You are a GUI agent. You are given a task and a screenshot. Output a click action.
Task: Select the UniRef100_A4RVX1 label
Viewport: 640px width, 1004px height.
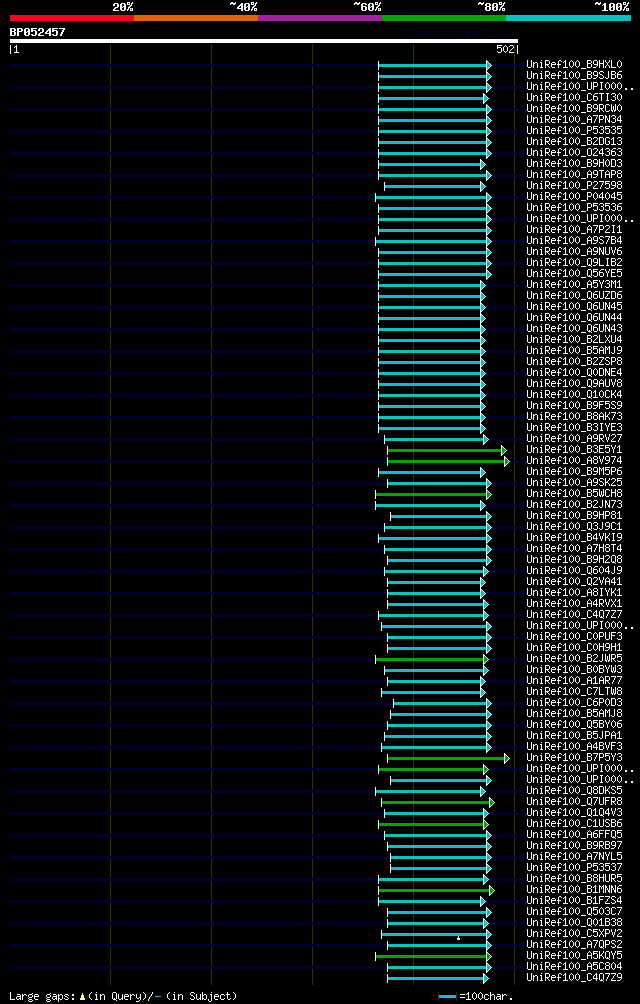click(574, 603)
